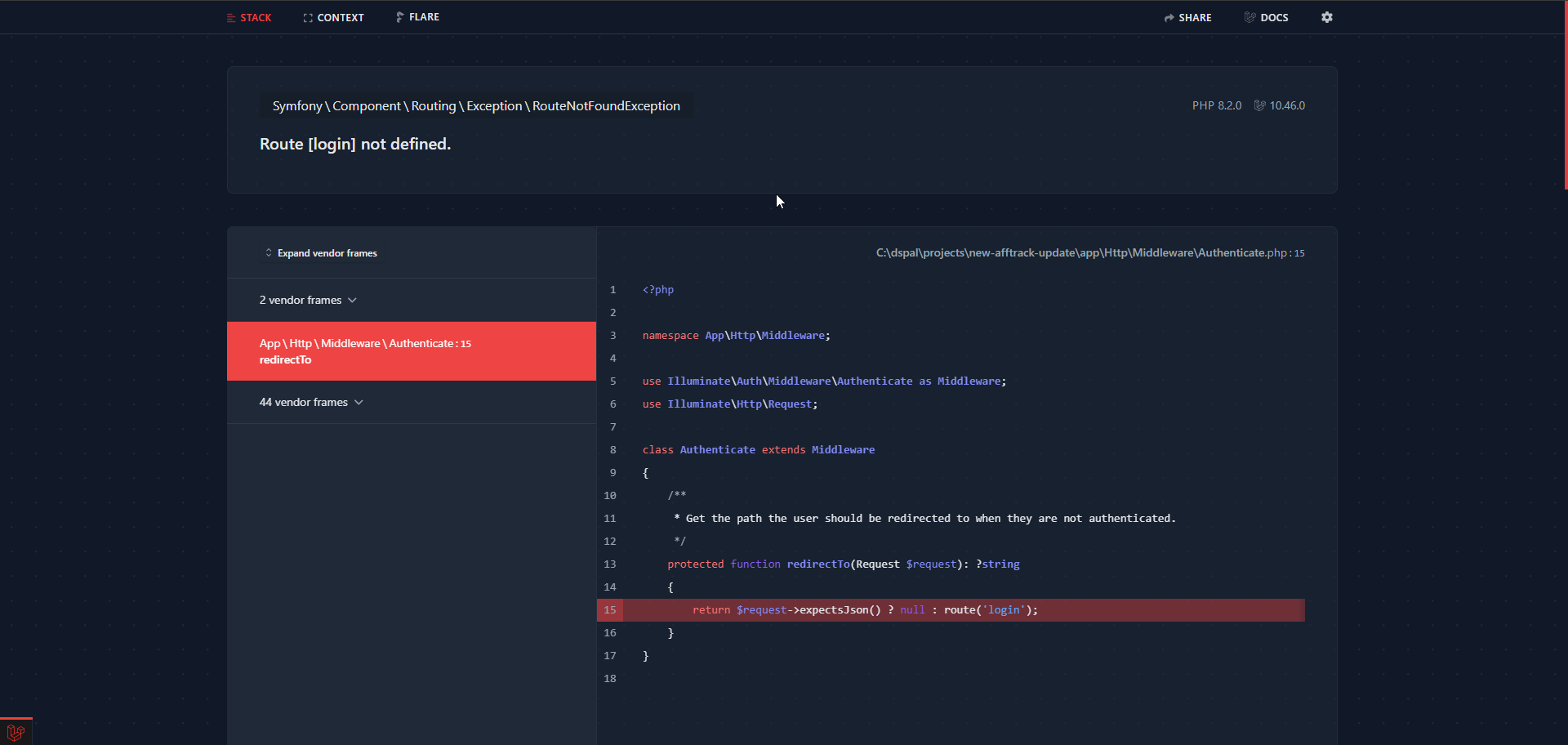Switch to the Context section

coord(333,17)
